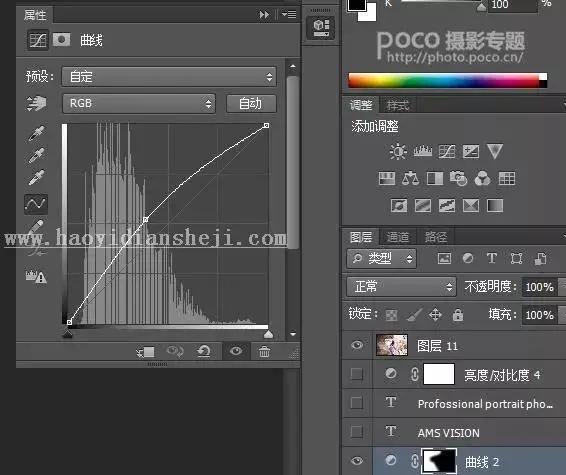Screen dimensions: 566x475
Task: Lock layer position
Action: click(435, 315)
